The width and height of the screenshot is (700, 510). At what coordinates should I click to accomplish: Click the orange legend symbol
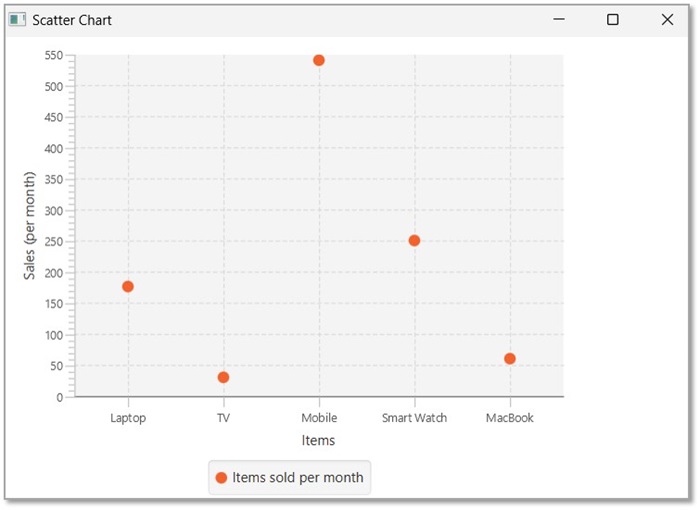pos(221,478)
